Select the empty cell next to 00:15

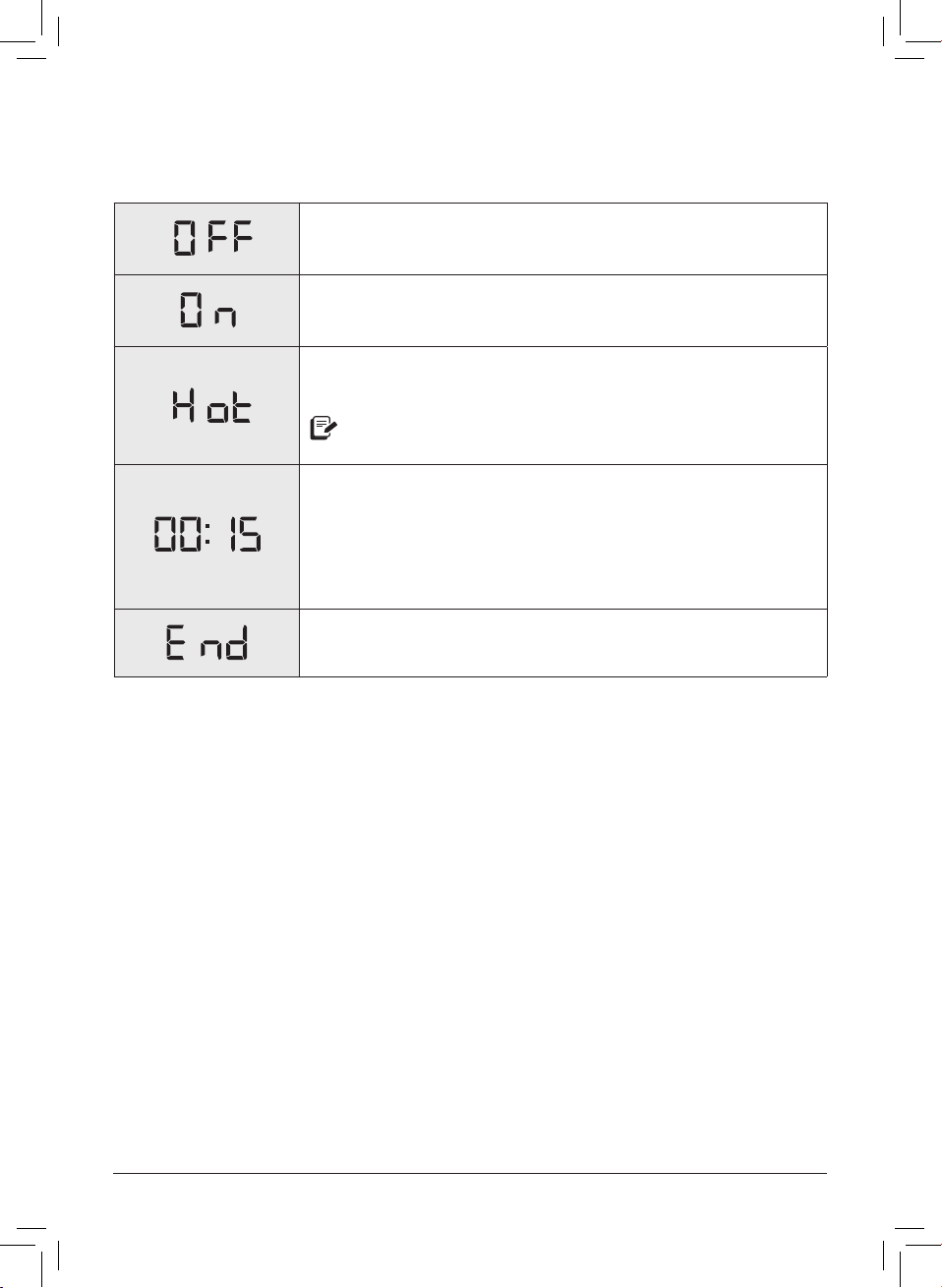[x=562, y=537]
